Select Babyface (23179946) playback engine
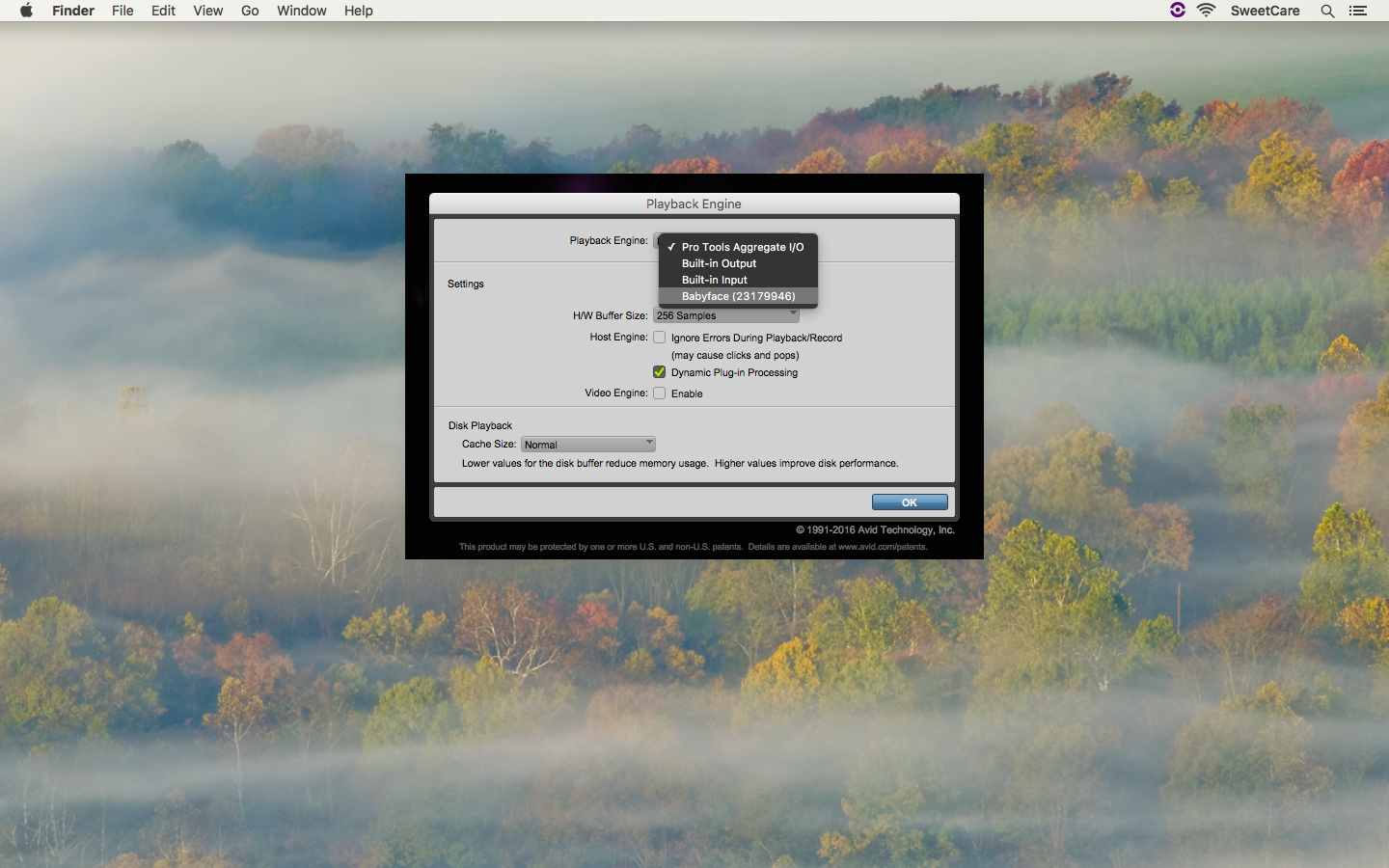Screen dimensions: 1389x868 tap(738, 296)
